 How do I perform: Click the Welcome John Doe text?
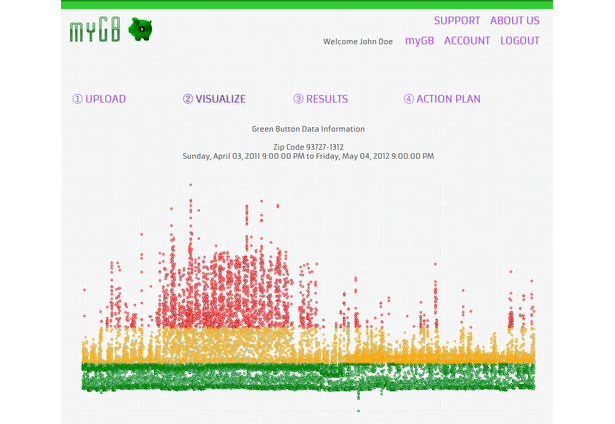[x=358, y=42]
